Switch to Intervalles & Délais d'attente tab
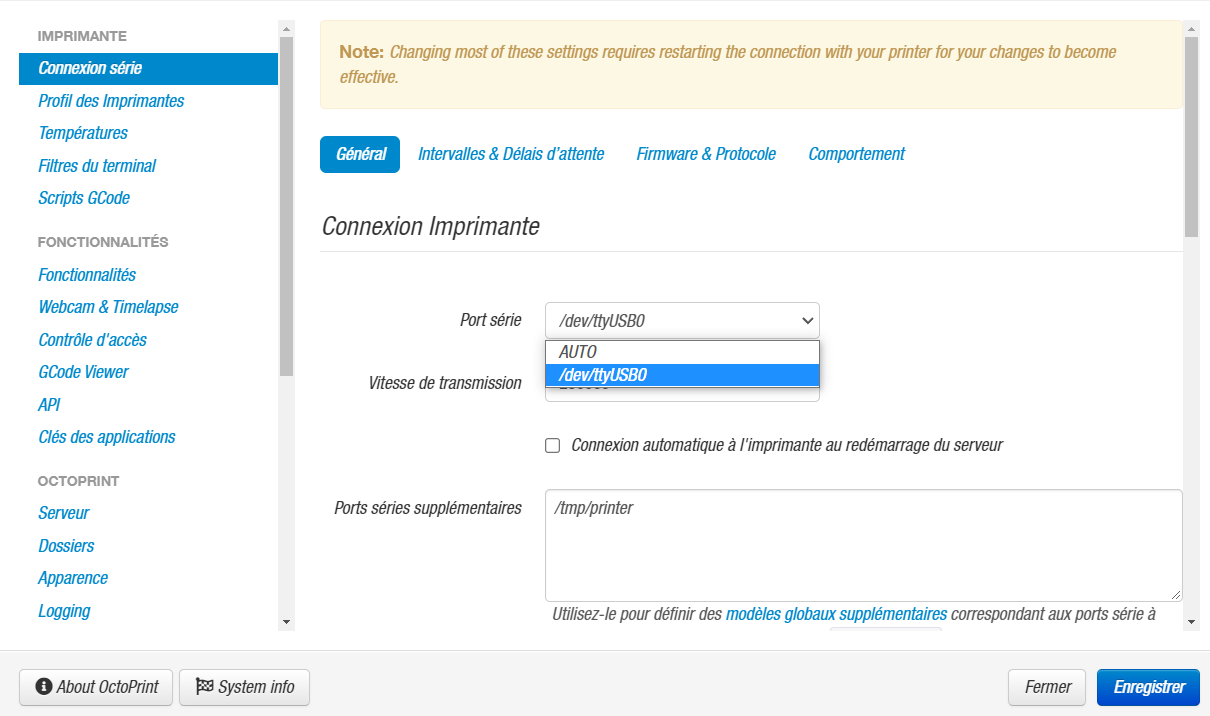The width and height of the screenshot is (1210, 716). (511, 154)
